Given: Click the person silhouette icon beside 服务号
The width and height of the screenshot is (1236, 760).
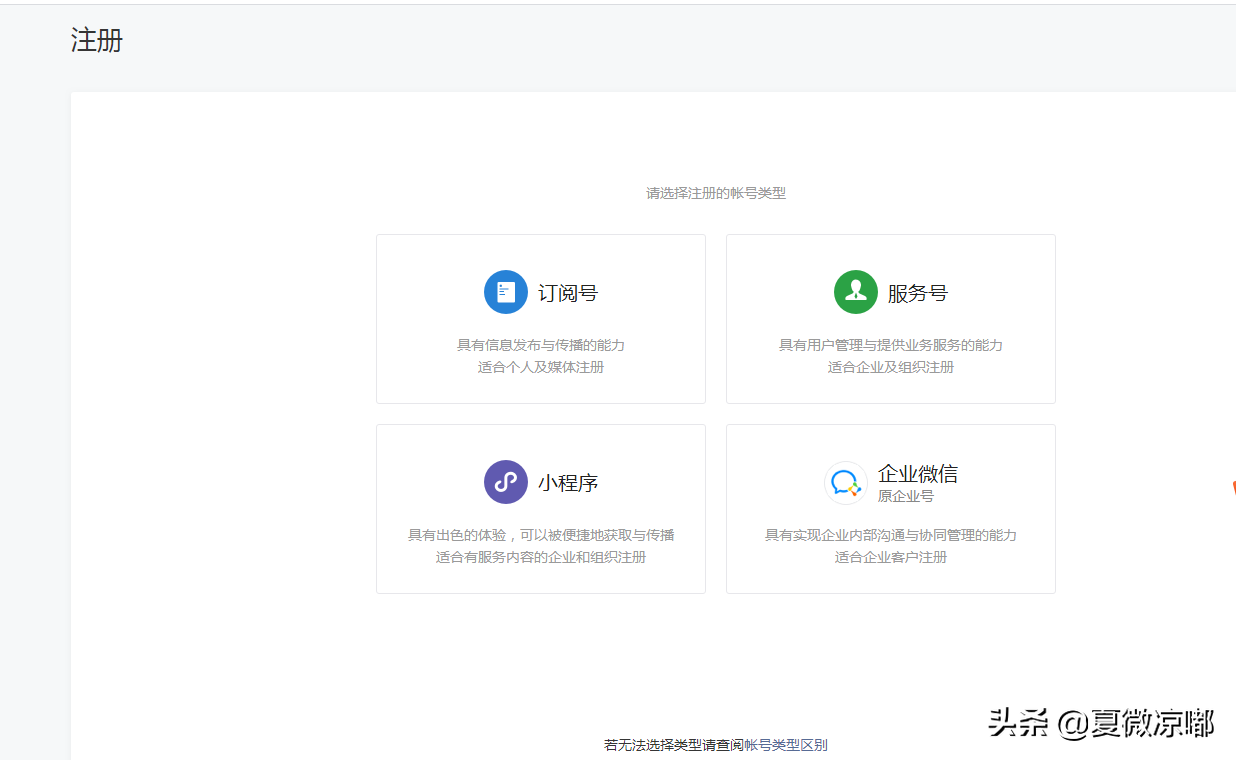Looking at the screenshot, I should point(856,291).
